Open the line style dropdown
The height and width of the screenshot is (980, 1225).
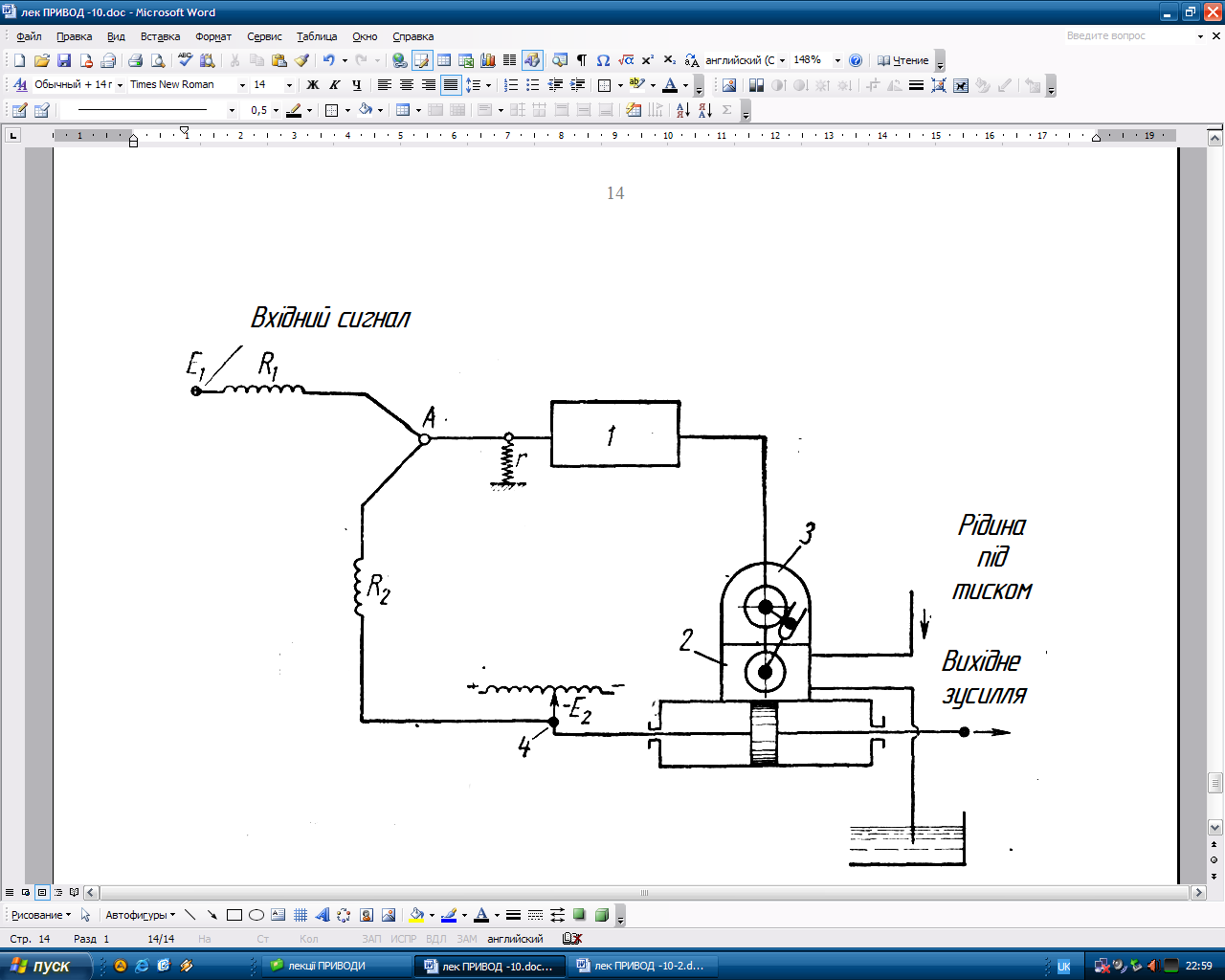coord(231,110)
